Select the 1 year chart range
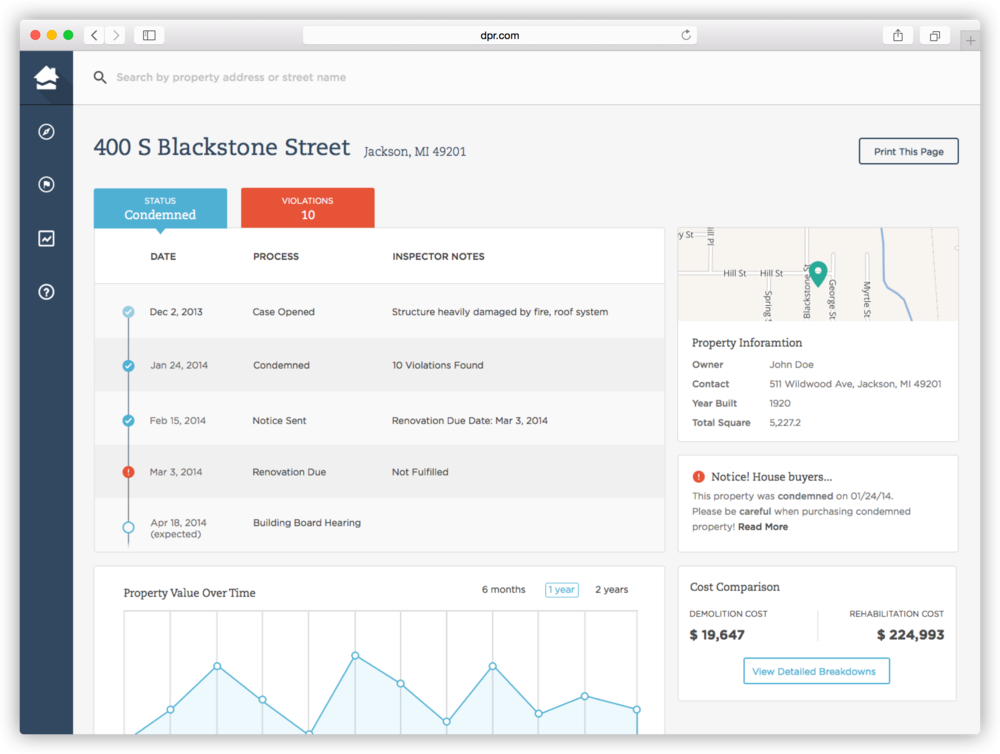The height and width of the screenshot is (754, 1000). (562, 589)
